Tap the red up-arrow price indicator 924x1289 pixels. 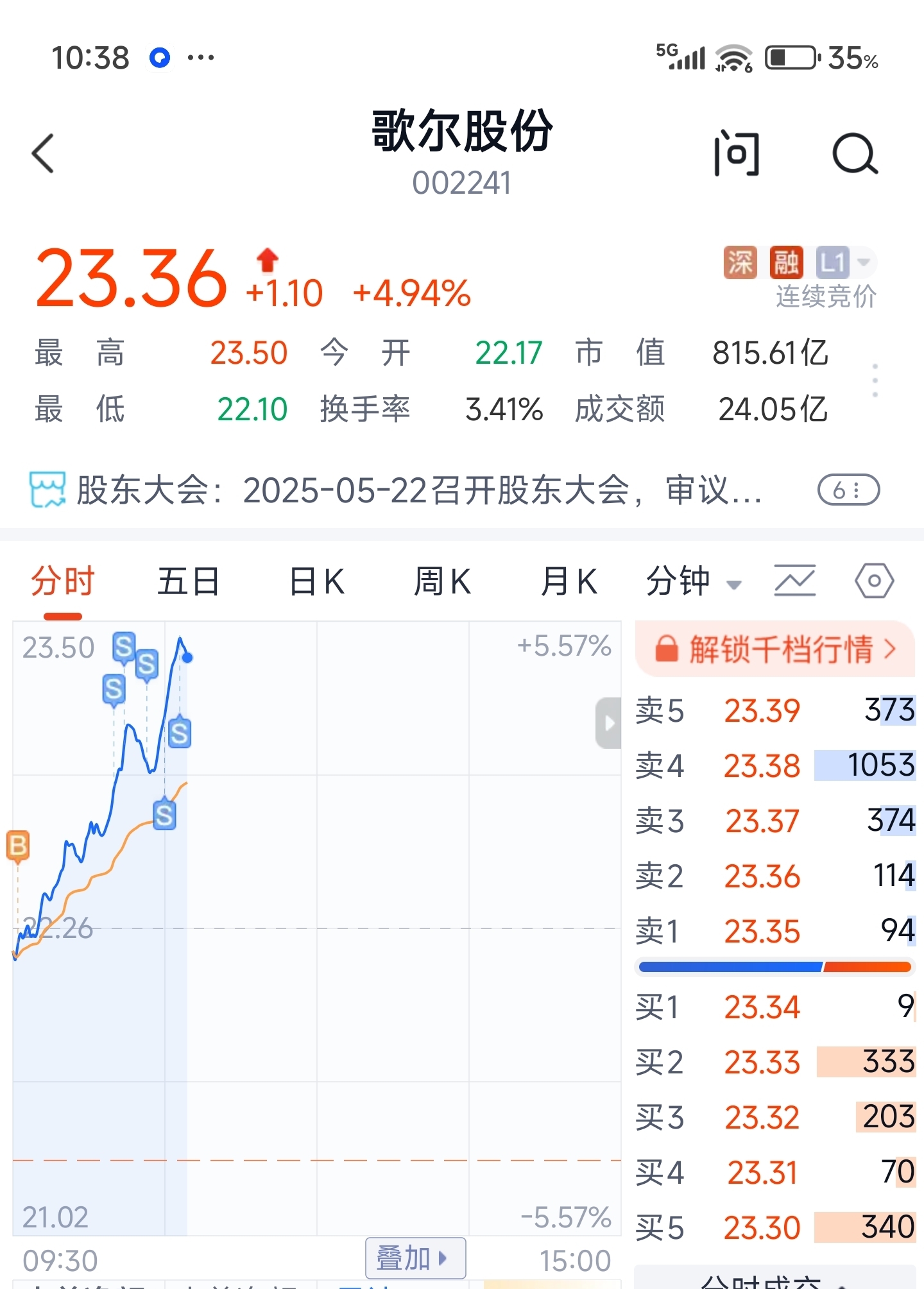point(268,260)
